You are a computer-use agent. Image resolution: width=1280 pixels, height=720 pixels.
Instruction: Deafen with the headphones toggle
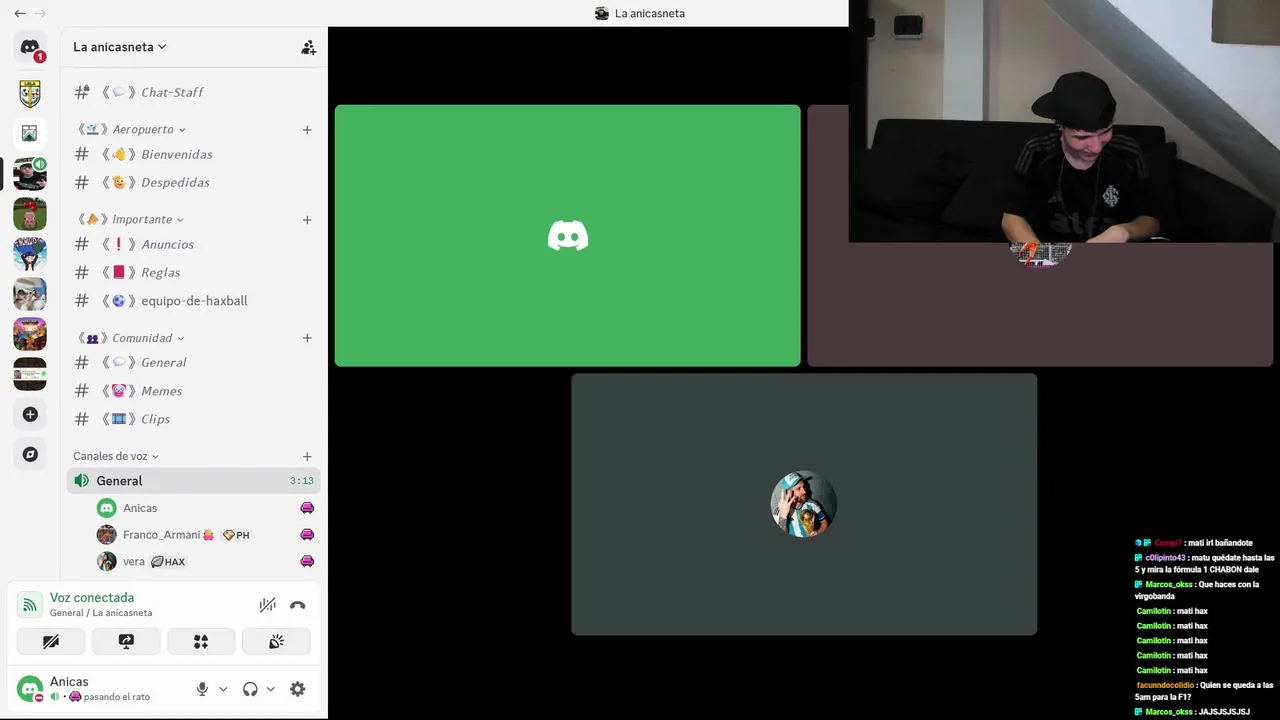coord(250,689)
